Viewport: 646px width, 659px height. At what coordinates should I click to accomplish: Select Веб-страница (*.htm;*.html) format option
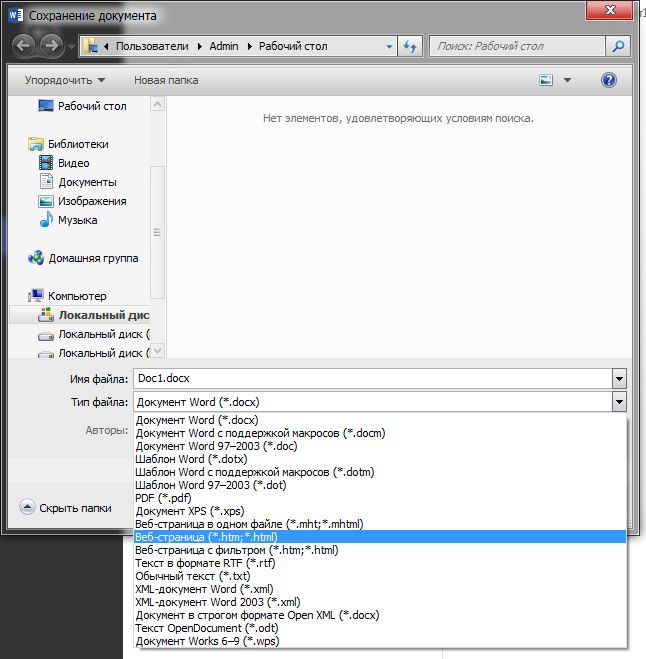[205, 537]
